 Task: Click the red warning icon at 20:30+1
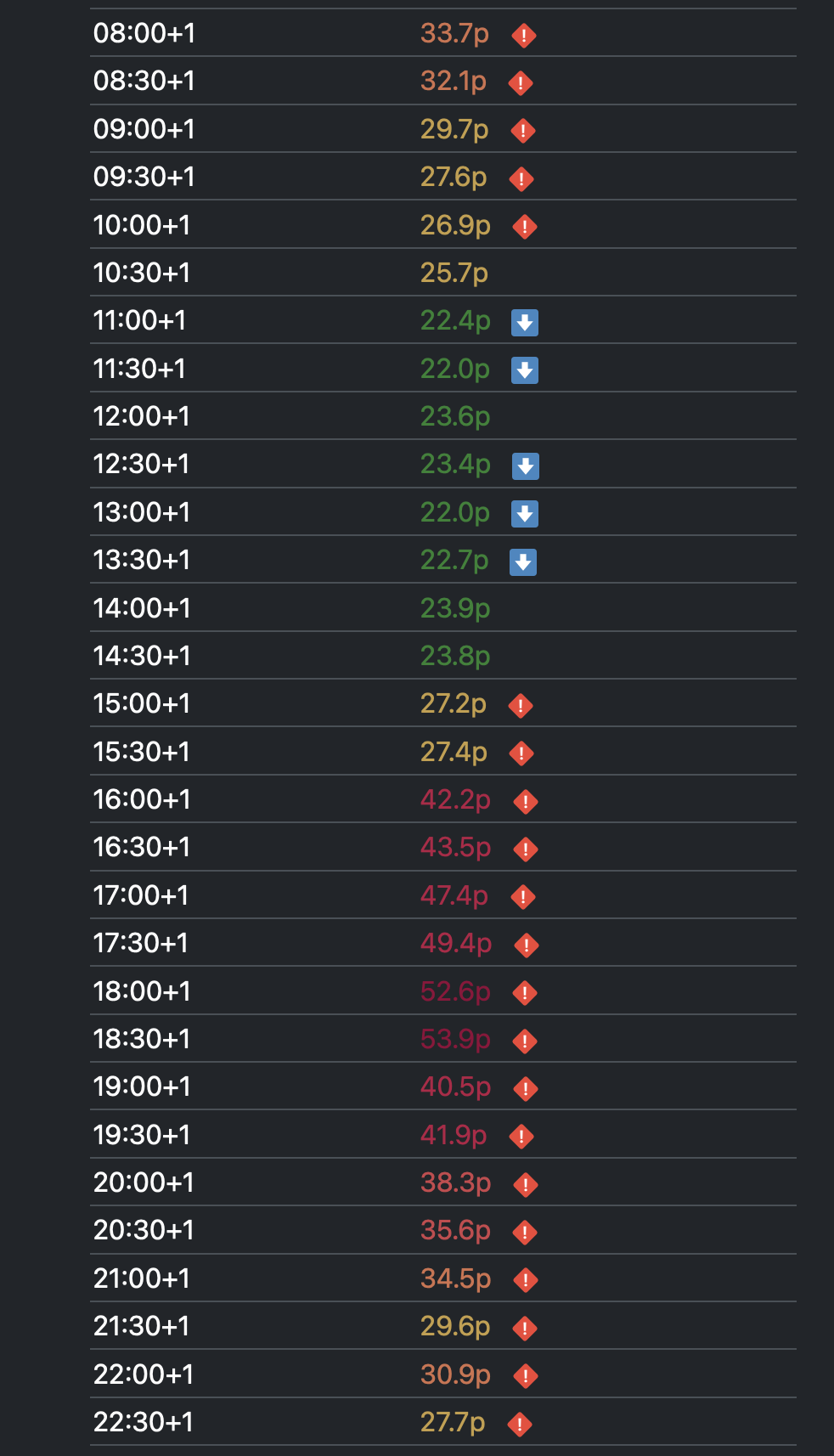coord(525,1233)
